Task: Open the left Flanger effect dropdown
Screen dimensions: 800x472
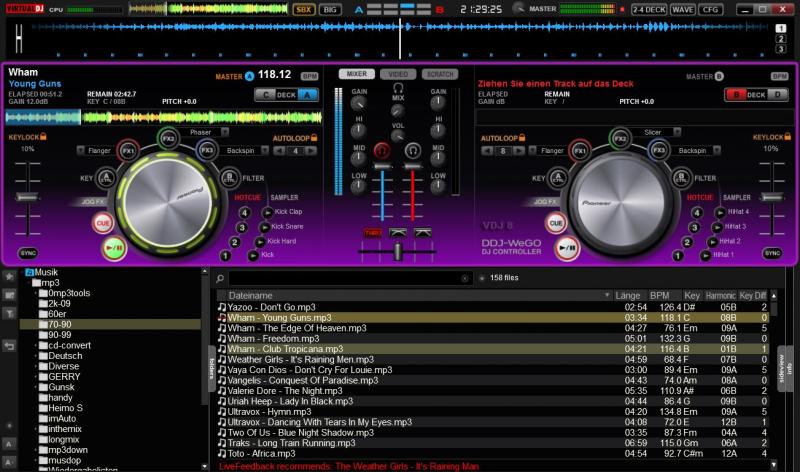Action: pyautogui.click(x=81, y=151)
